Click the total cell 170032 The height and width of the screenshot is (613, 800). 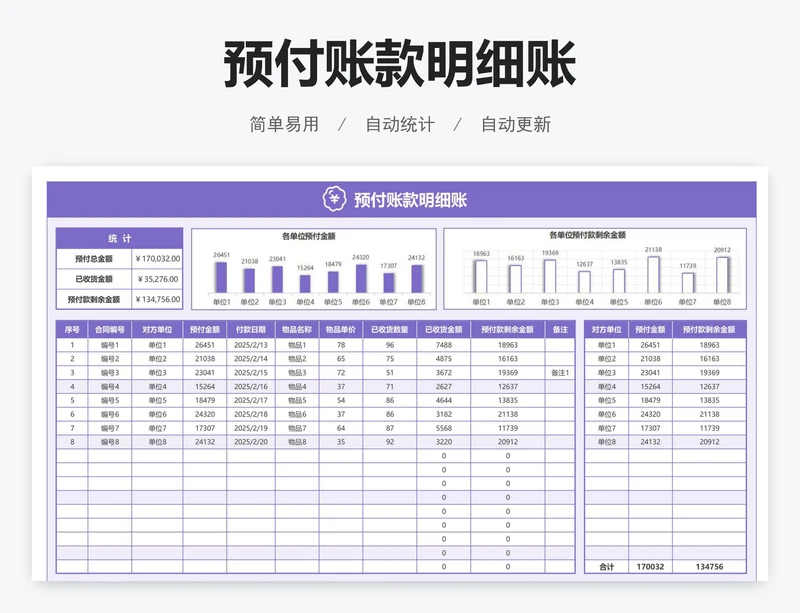coord(651,567)
